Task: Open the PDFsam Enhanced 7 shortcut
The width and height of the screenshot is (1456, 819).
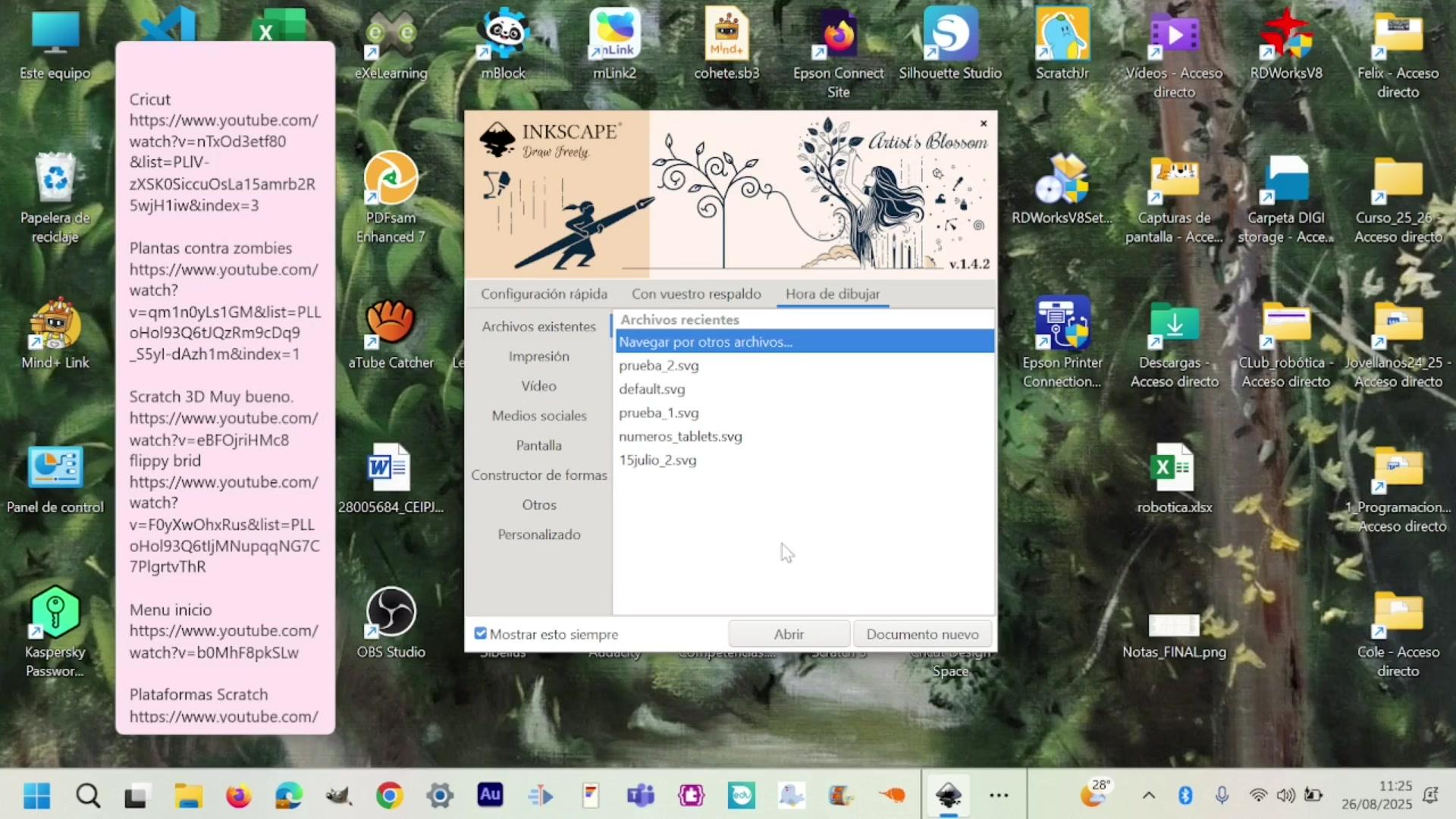Action: pos(391,199)
